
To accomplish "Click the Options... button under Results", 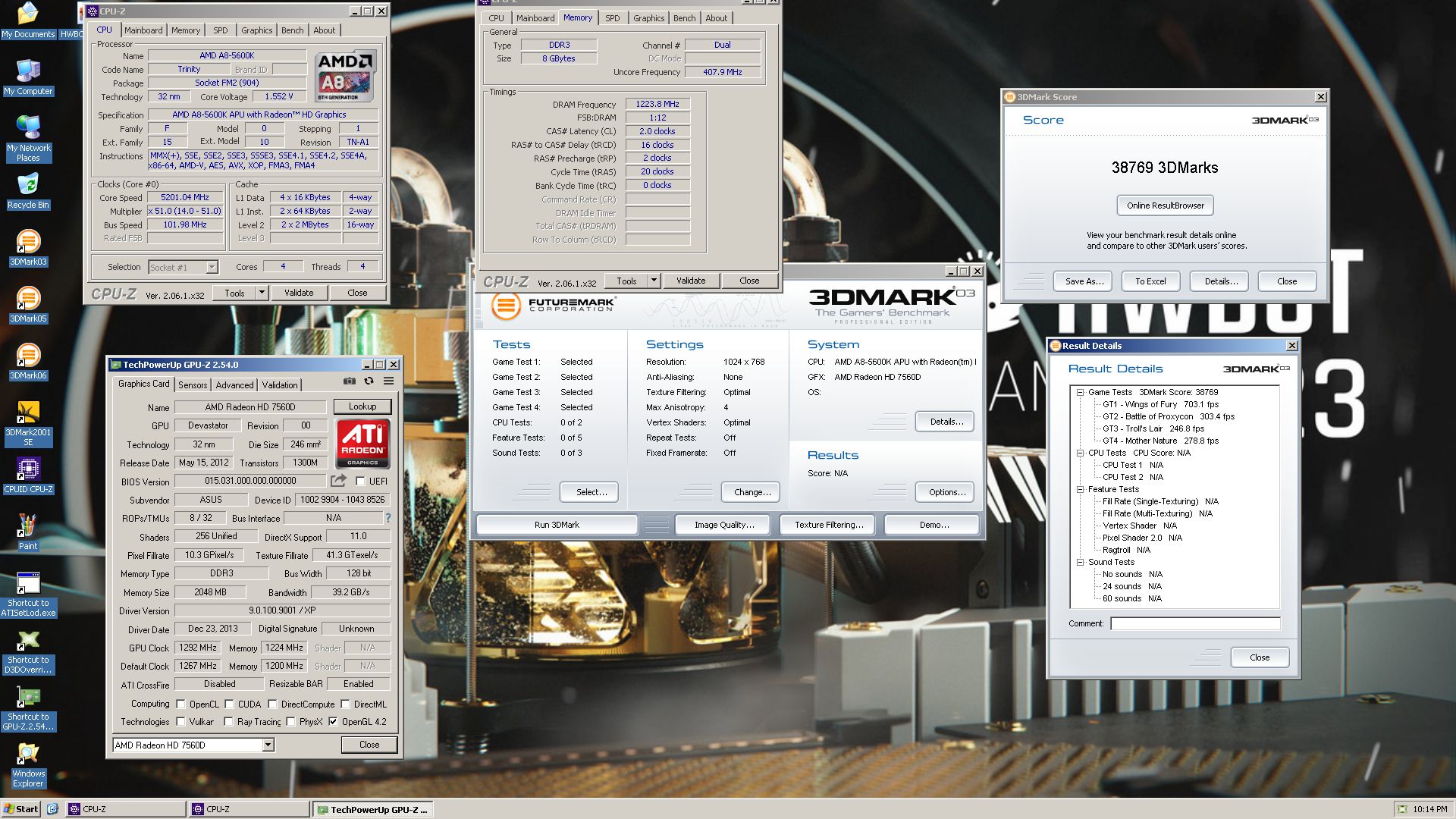I will [x=945, y=492].
